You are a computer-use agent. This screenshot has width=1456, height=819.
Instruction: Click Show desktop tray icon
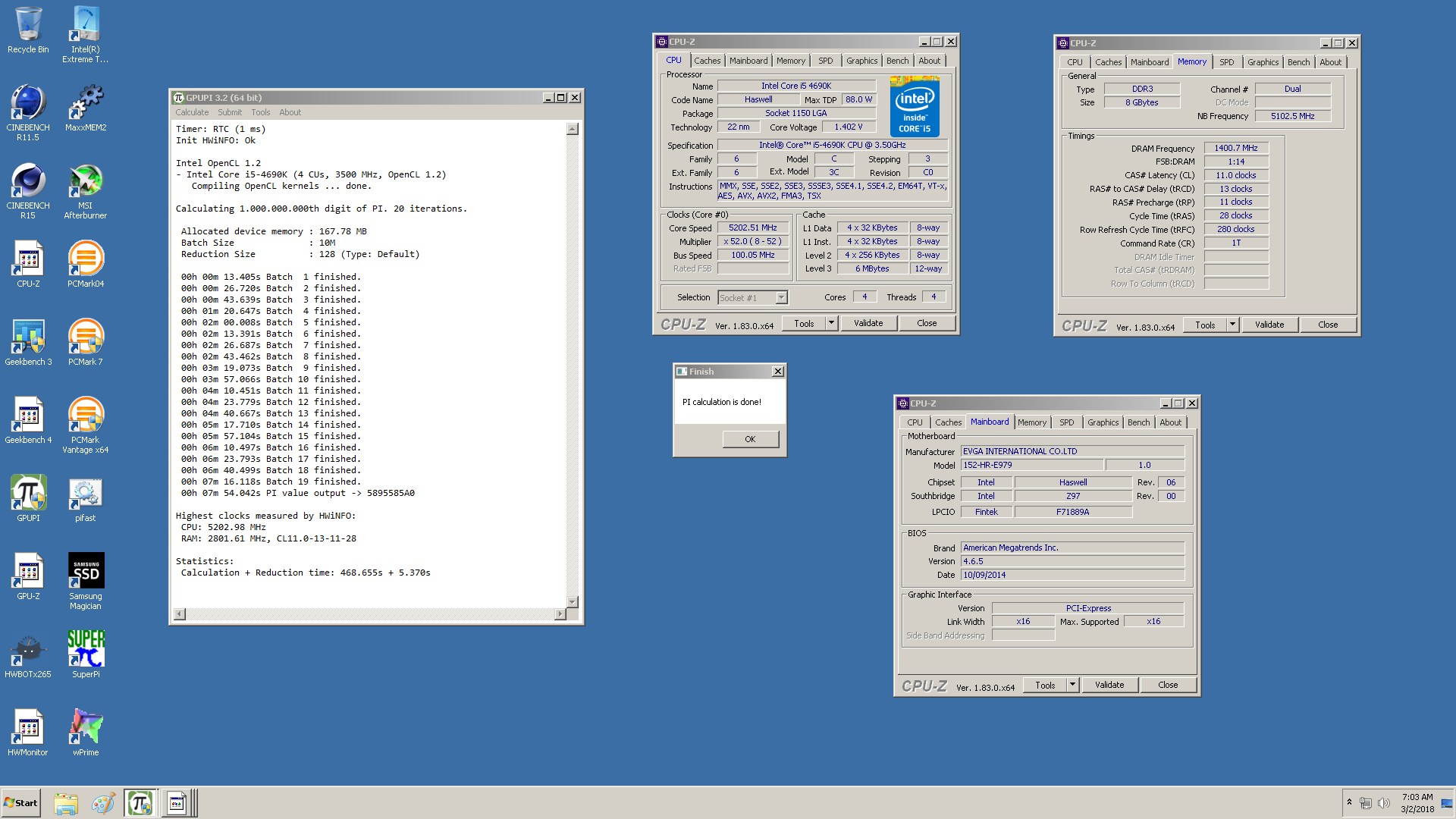click(x=1447, y=803)
